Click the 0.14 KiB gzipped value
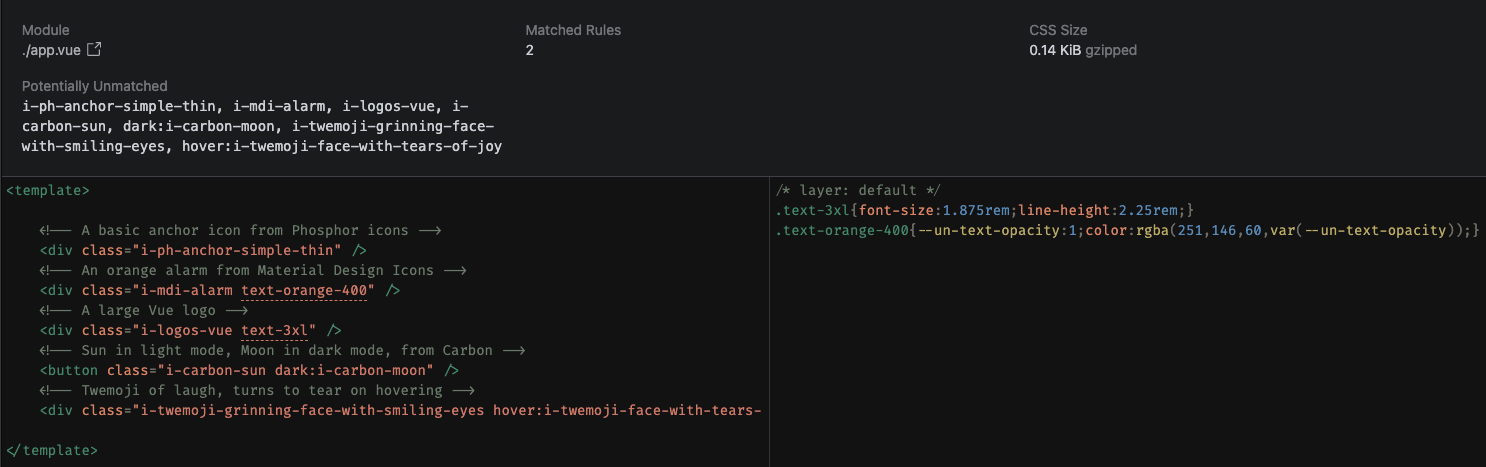 pyautogui.click(x=1083, y=49)
